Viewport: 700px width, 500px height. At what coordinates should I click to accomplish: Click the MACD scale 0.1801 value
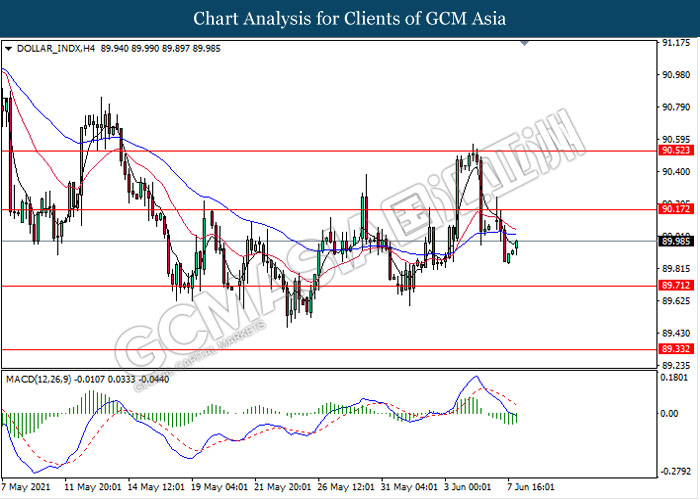[674, 378]
